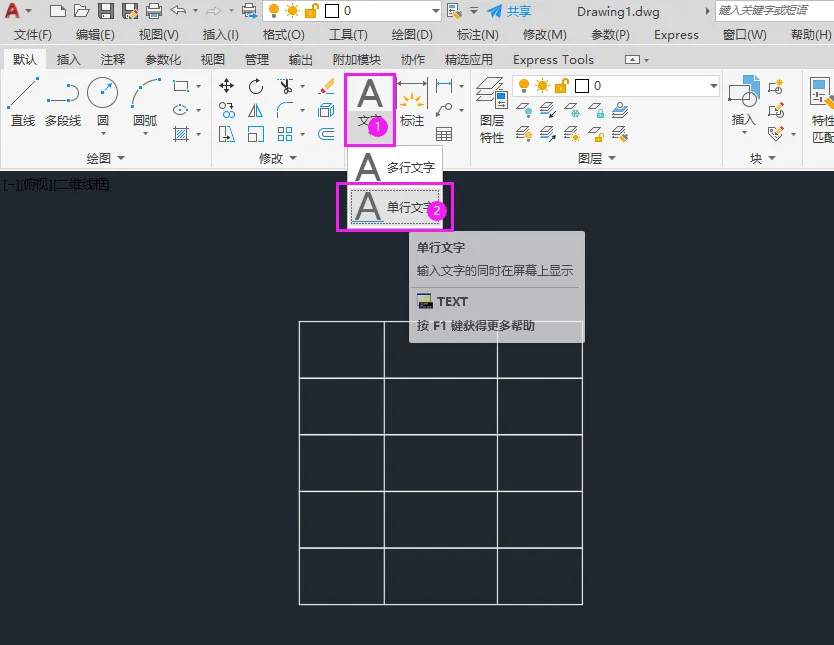Click the Rotate tool icon
The image size is (834, 645).
coord(256,86)
